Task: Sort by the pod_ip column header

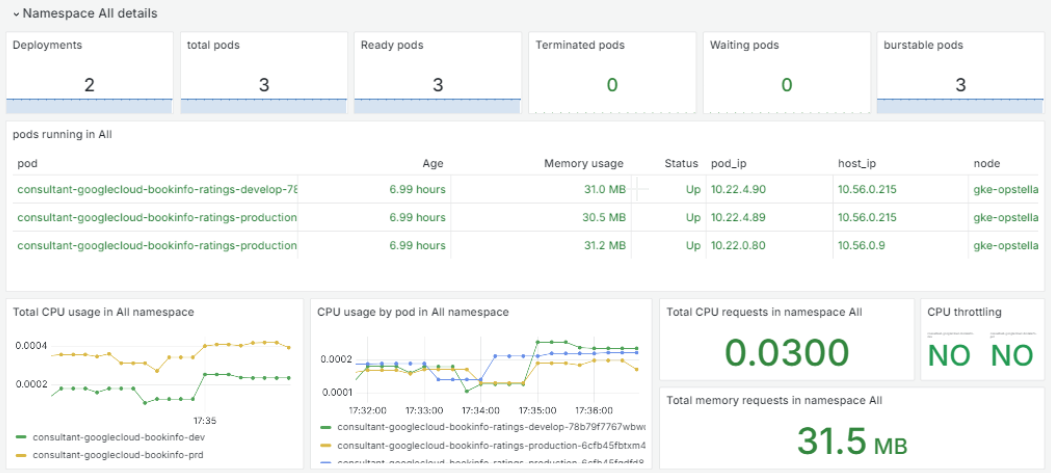Action: tap(727, 163)
